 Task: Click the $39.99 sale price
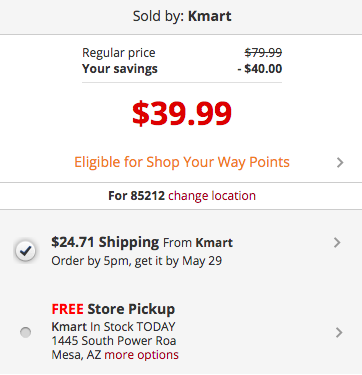click(182, 113)
